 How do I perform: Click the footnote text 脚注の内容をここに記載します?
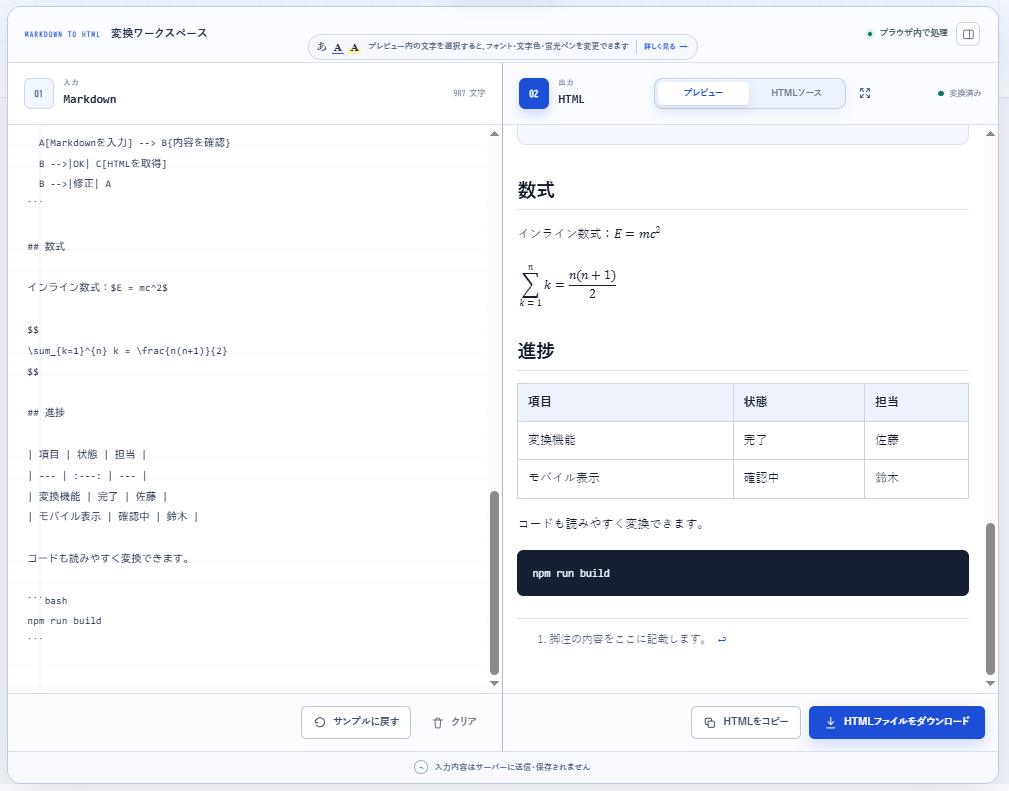[628, 639]
